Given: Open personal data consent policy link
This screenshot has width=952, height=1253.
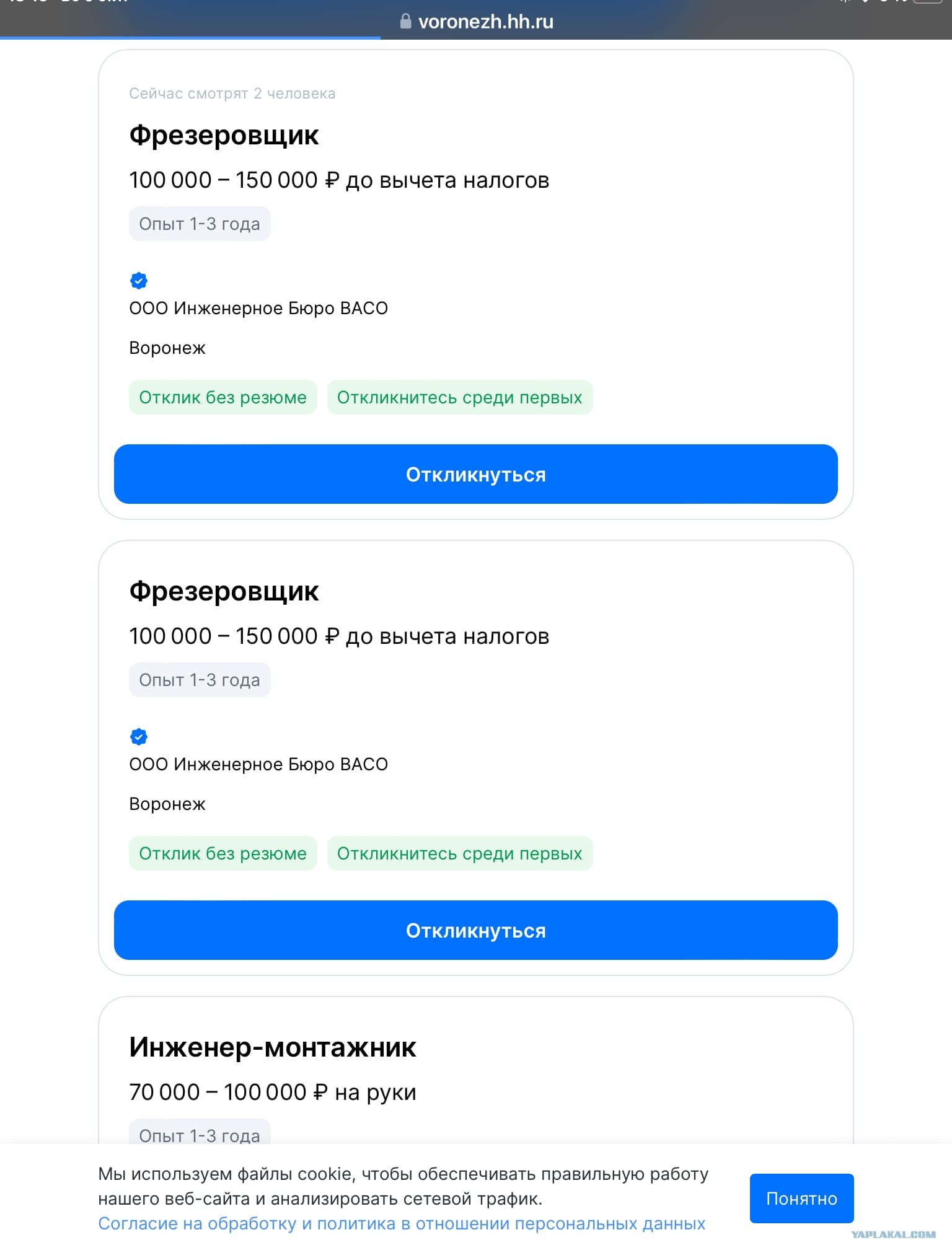Looking at the screenshot, I should pos(402,1224).
